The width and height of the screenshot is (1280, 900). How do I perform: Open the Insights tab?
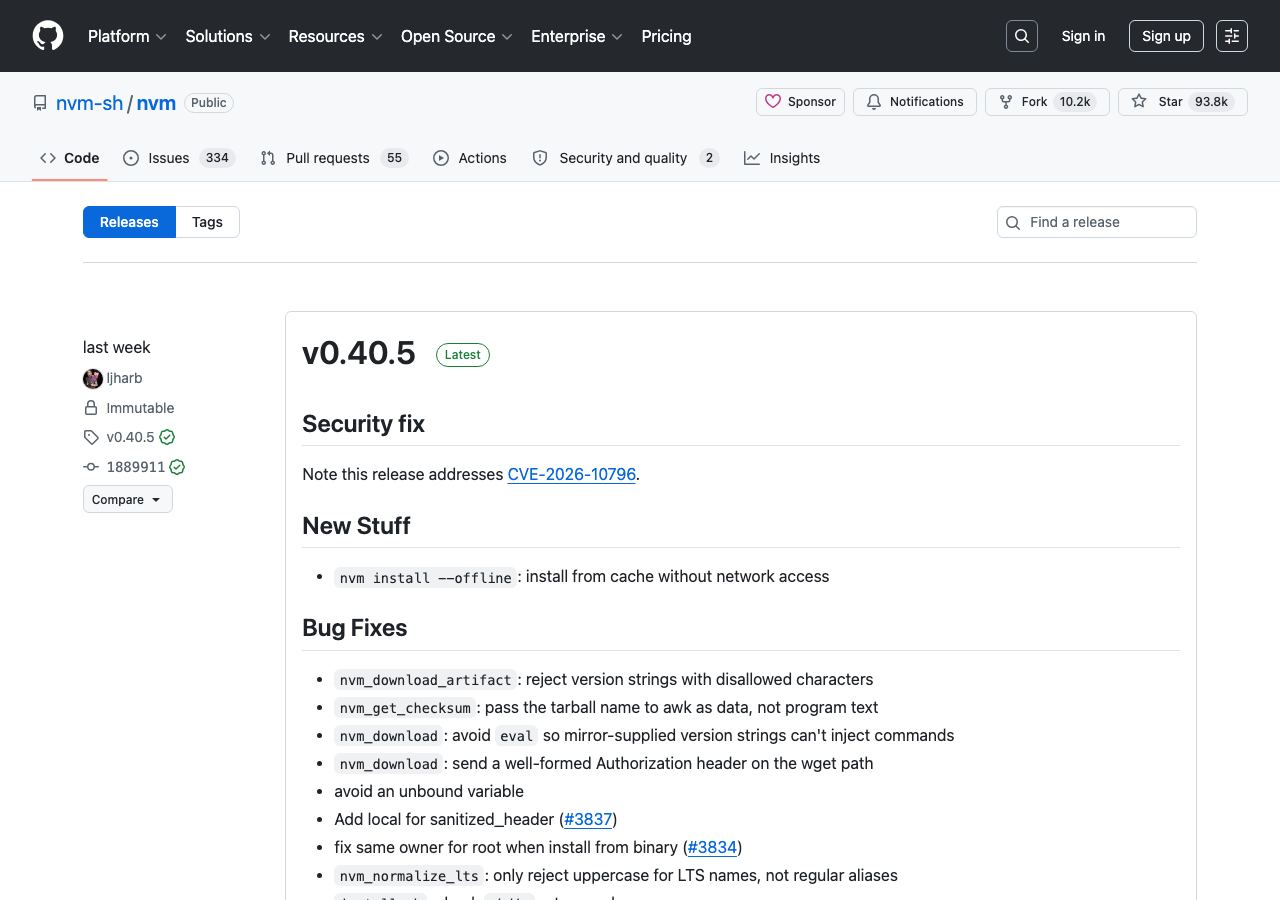coord(782,158)
